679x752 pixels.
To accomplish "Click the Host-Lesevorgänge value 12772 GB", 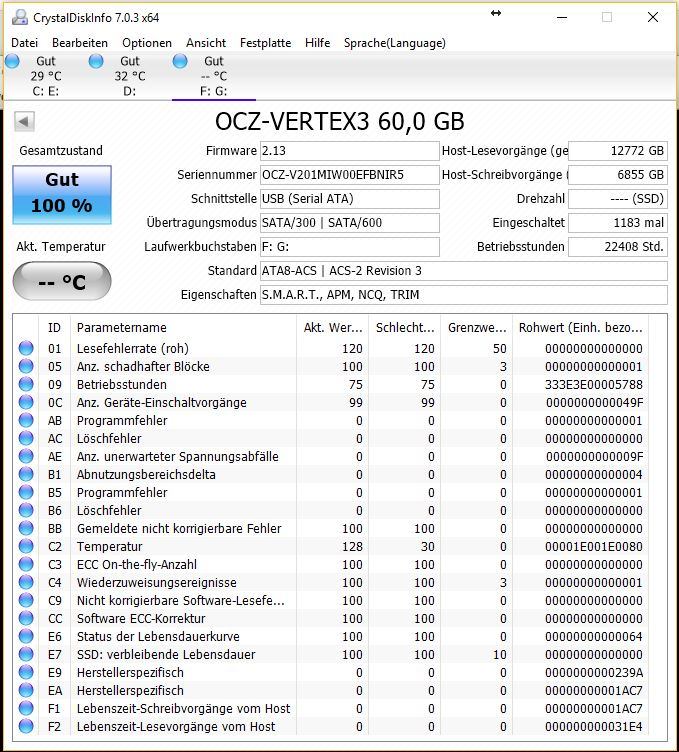I will pos(618,151).
